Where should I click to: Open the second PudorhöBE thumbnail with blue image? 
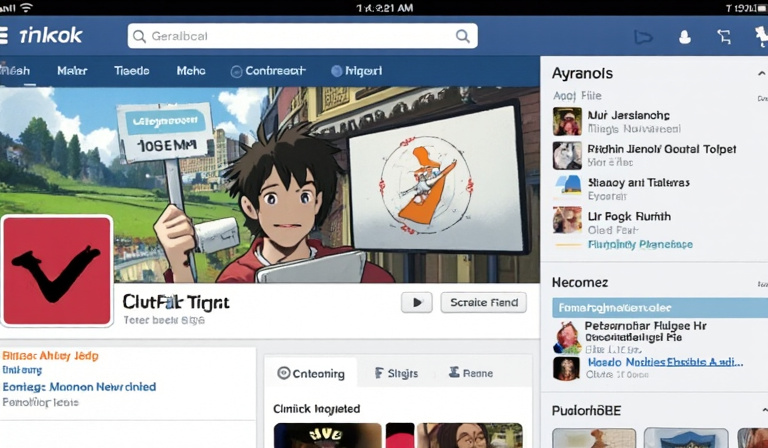point(686,438)
